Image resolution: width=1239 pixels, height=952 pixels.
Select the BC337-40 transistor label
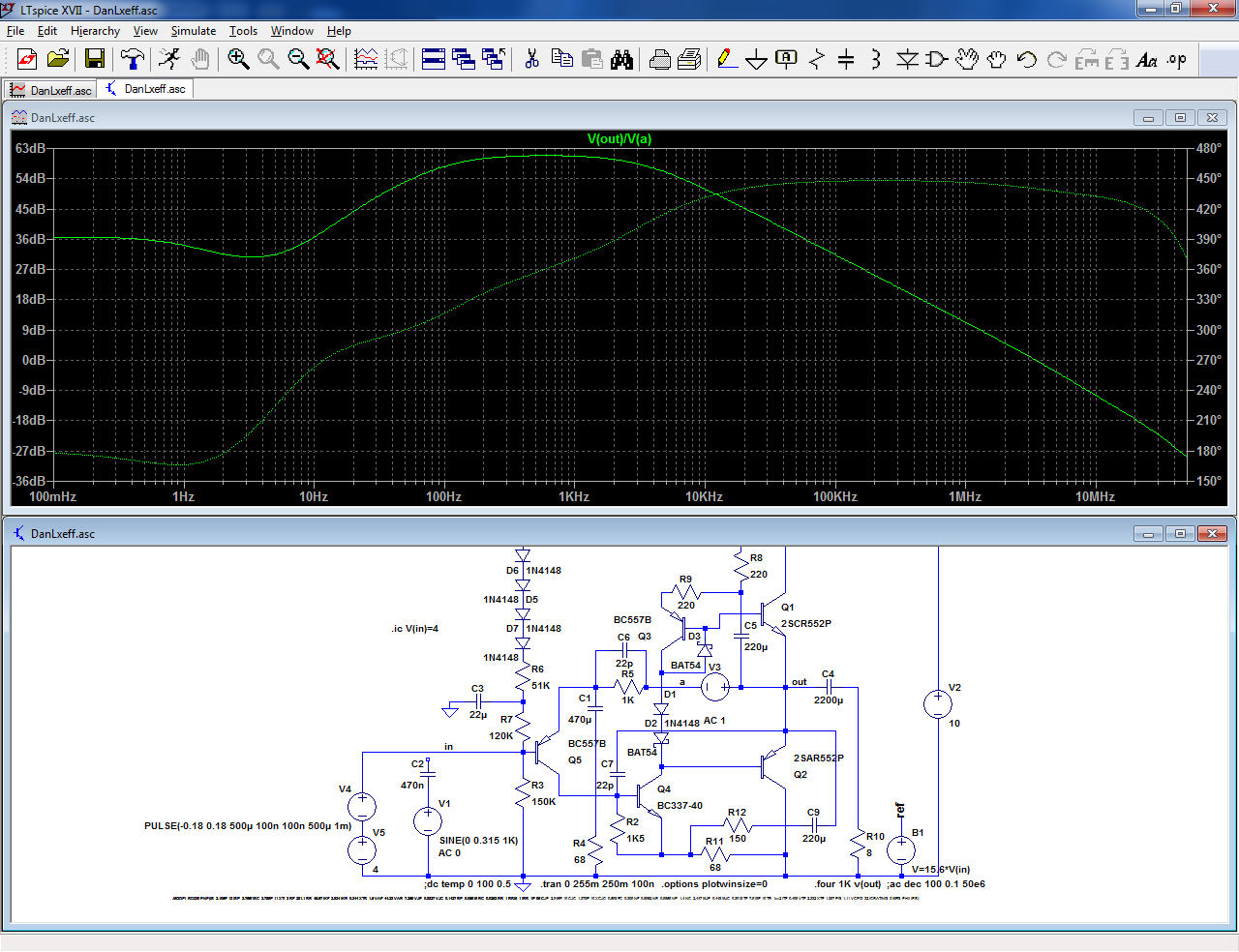(x=680, y=806)
